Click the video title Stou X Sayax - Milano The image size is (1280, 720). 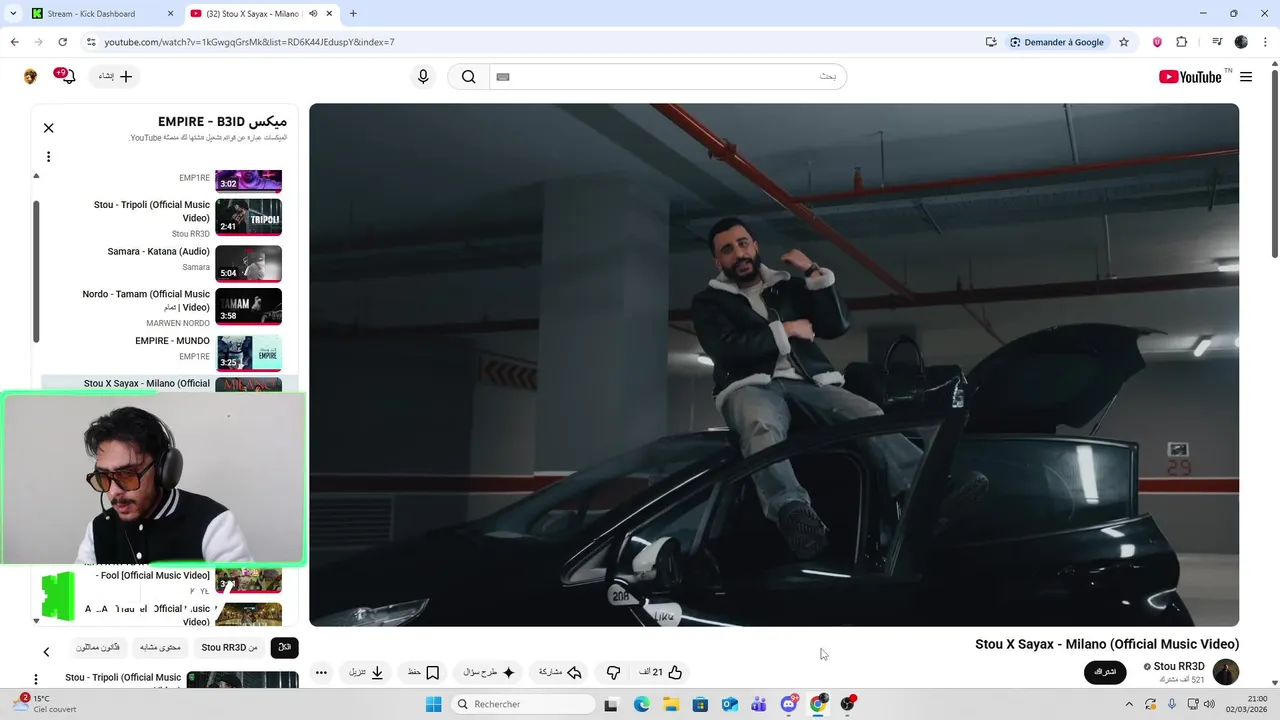click(1107, 644)
